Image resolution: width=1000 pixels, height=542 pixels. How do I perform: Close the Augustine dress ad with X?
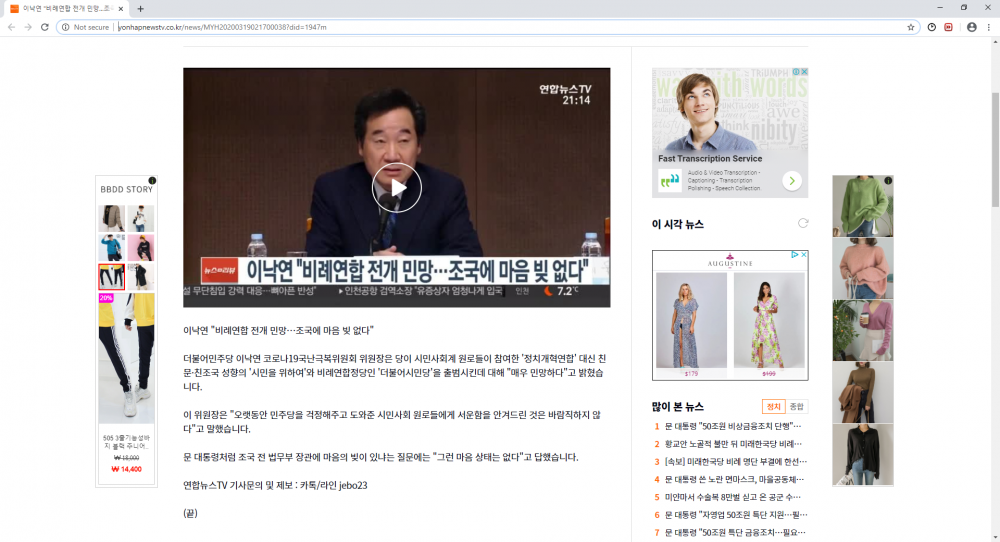(804, 254)
